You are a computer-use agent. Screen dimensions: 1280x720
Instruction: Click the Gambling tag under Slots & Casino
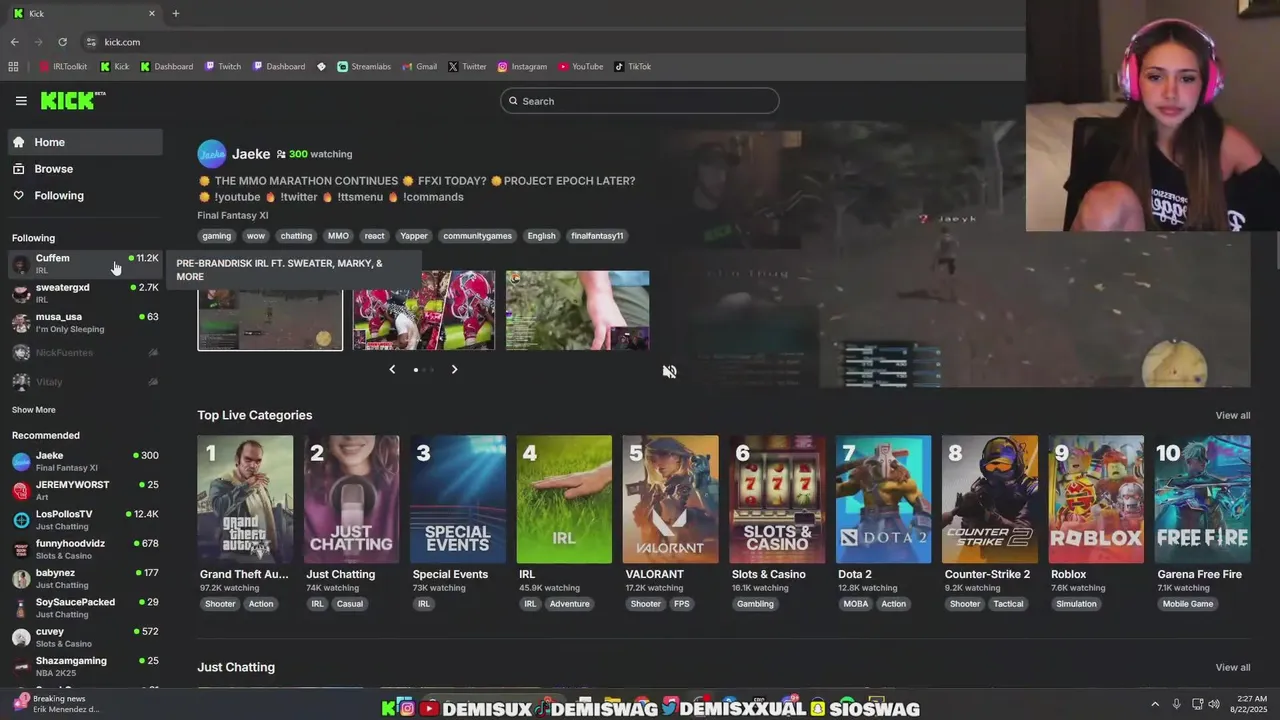coord(755,604)
